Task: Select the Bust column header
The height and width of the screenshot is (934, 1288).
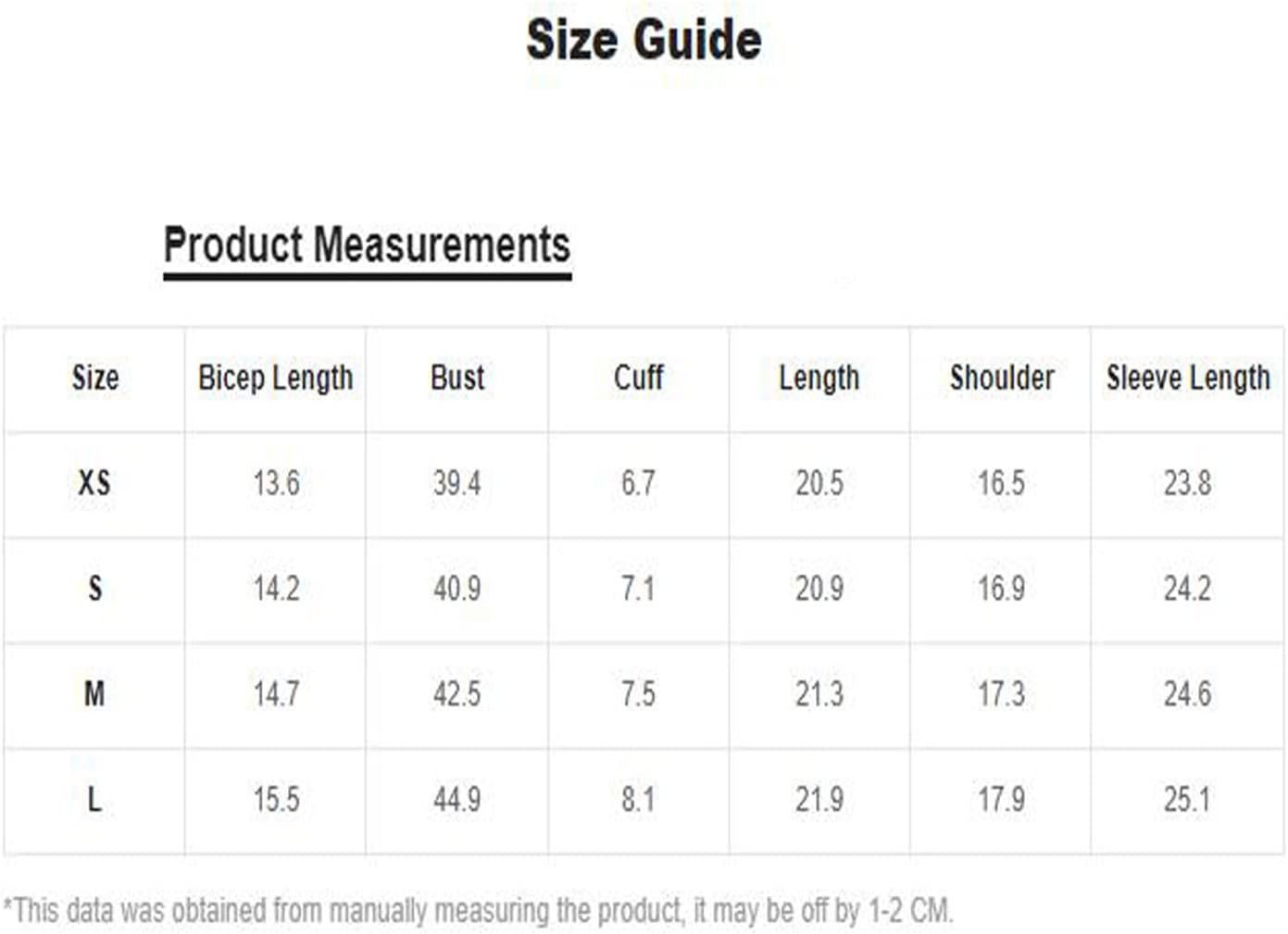Action: pos(457,378)
